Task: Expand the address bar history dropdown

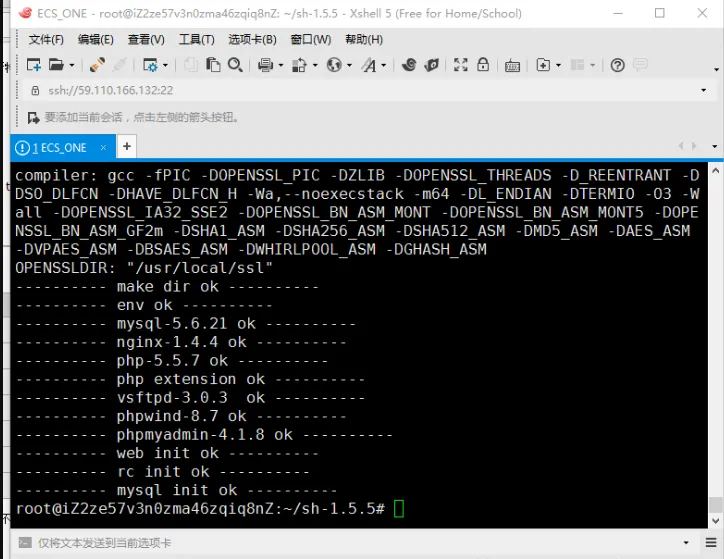Action: tap(704, 90)
